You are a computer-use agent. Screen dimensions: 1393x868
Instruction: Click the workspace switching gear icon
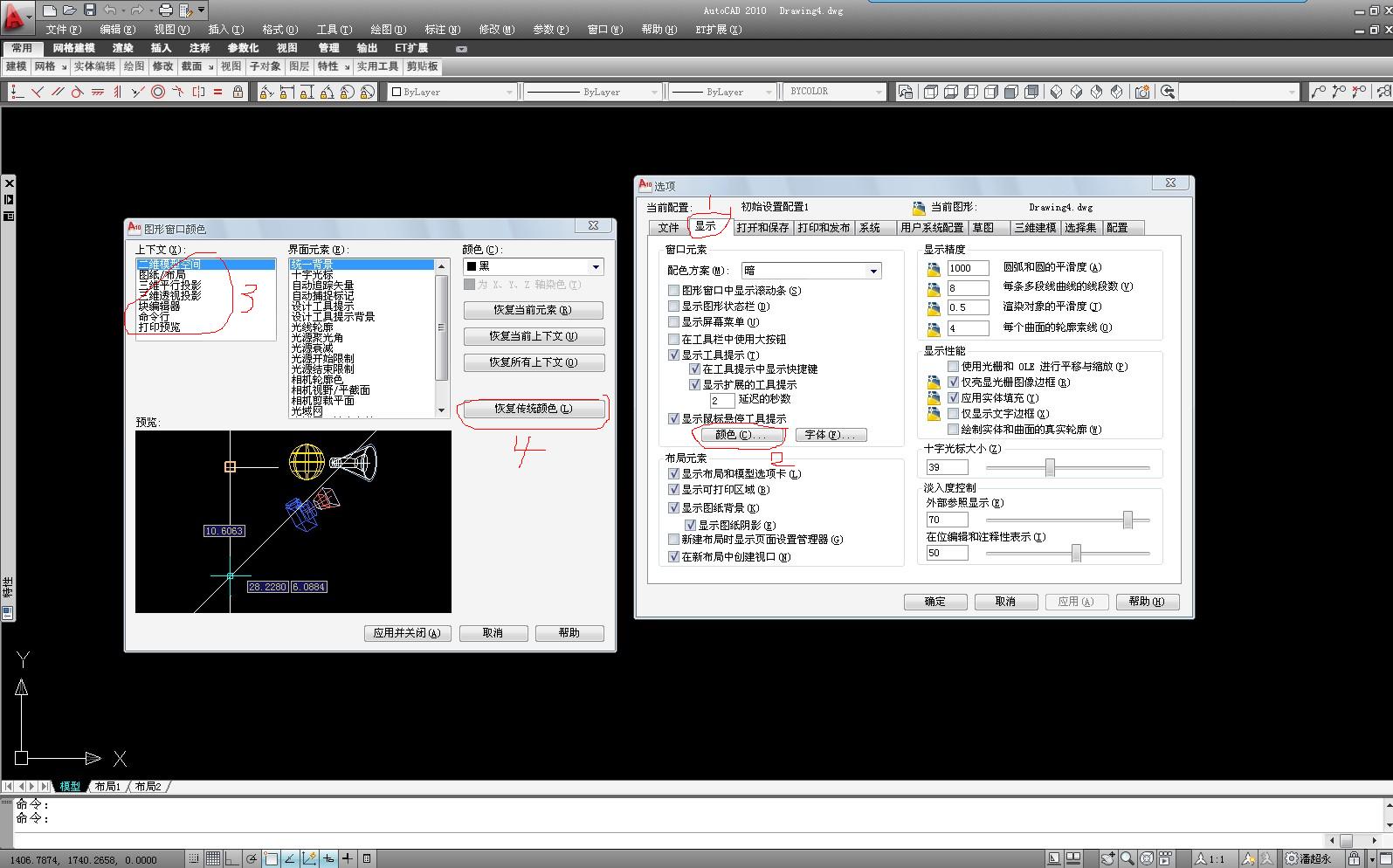pos(1290,858)
